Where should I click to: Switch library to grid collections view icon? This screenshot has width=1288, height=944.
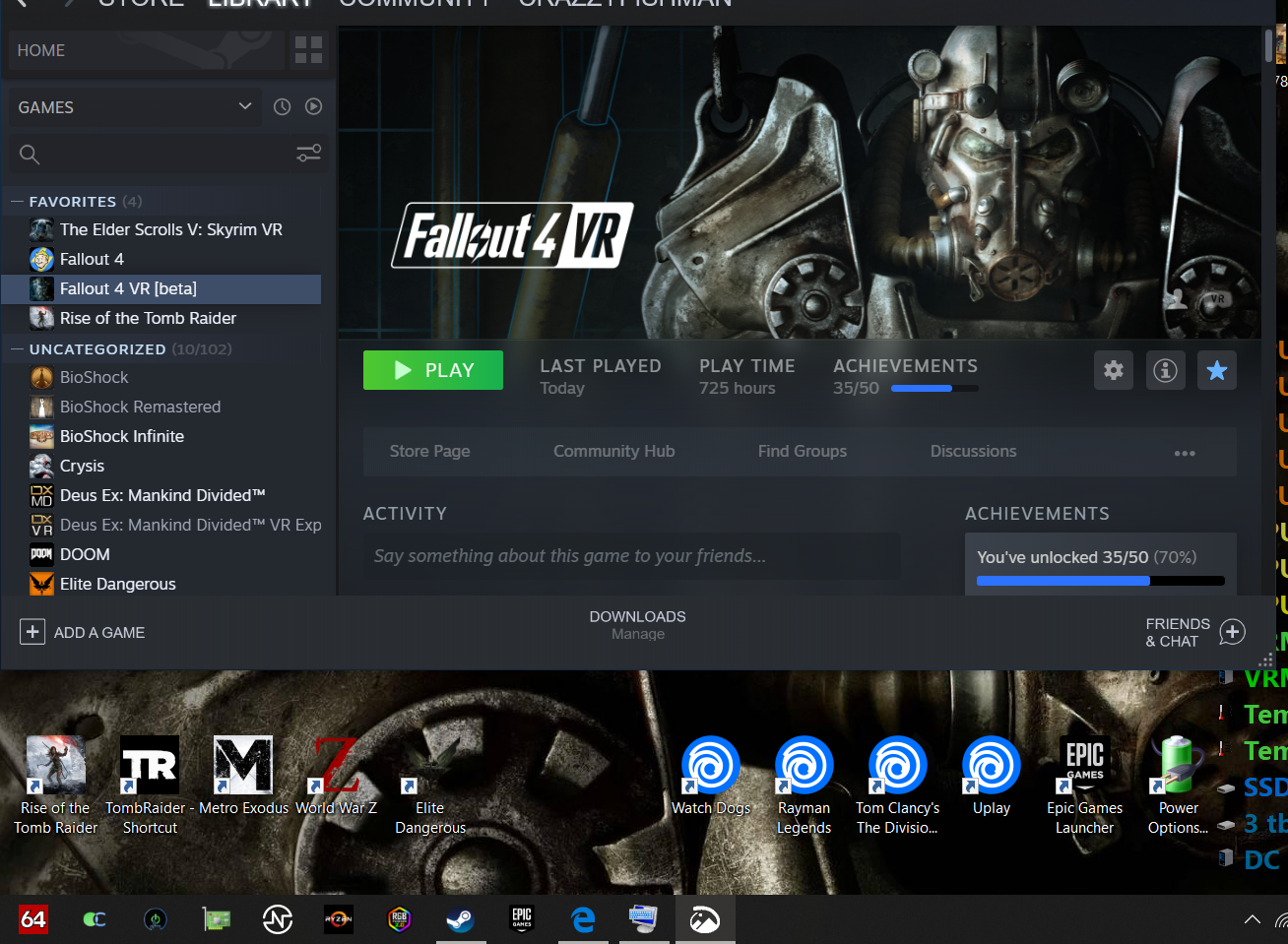308,50
